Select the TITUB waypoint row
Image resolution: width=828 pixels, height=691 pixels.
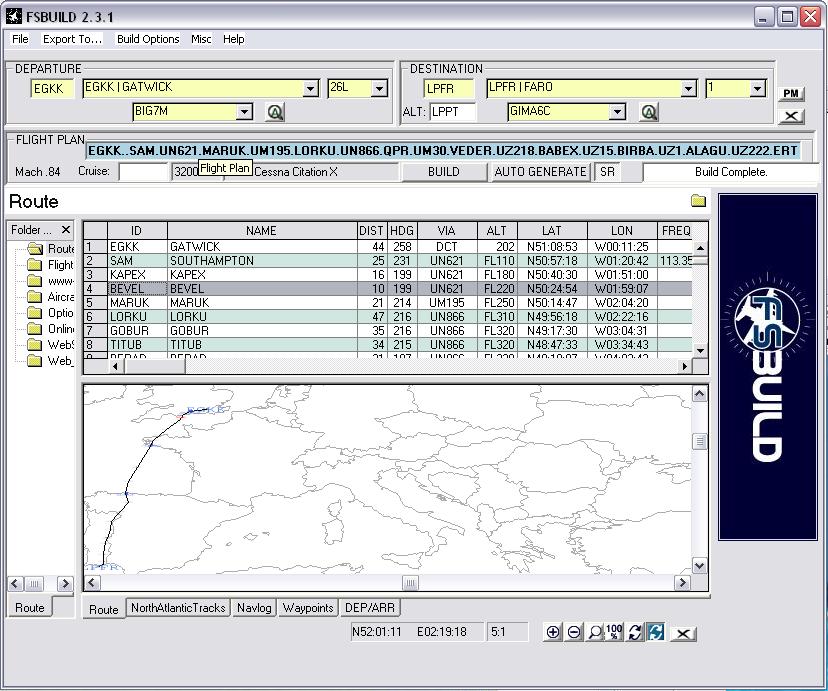point(388,345)
